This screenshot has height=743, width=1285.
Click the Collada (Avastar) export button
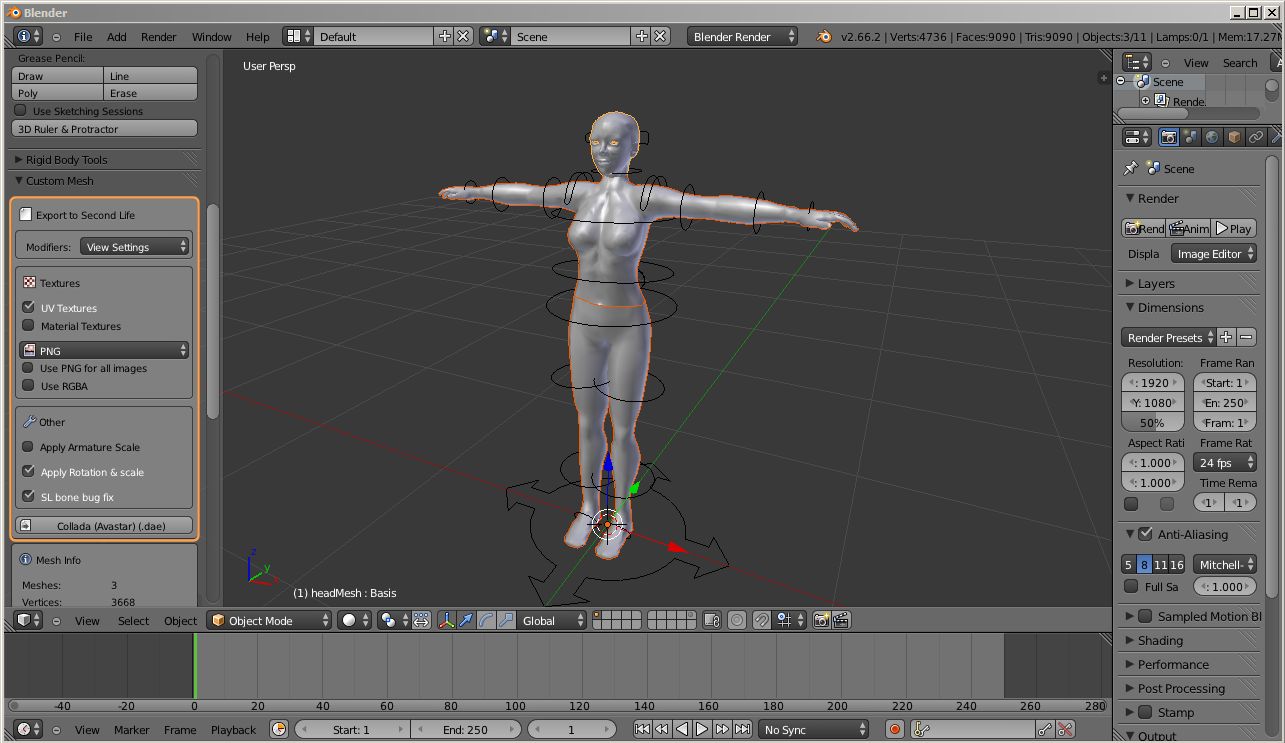[104, 525]
